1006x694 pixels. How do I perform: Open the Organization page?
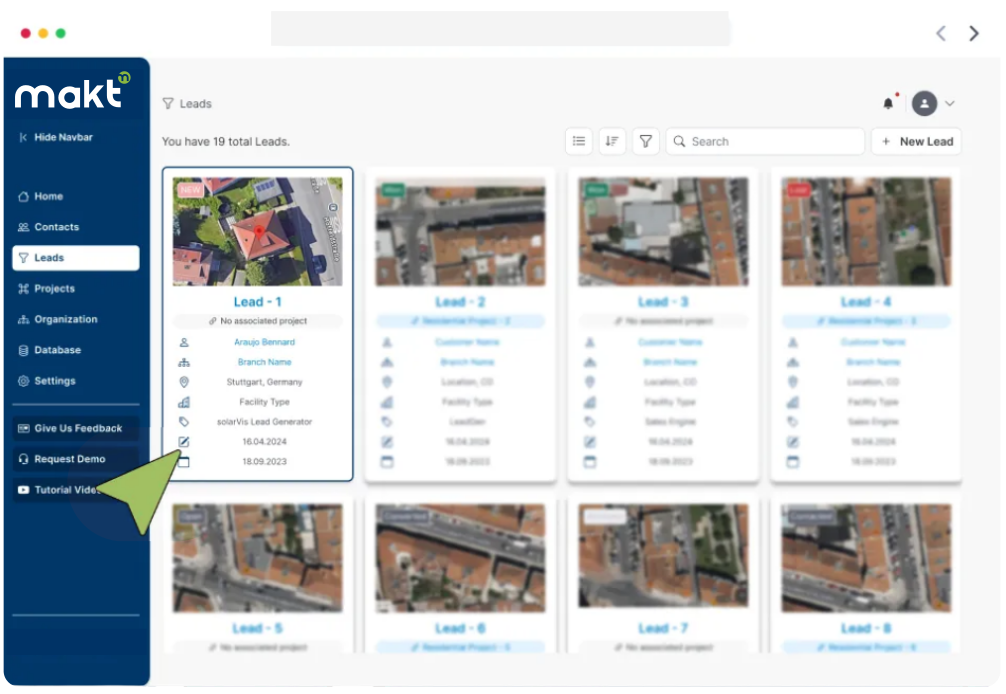tap(65, 319)
